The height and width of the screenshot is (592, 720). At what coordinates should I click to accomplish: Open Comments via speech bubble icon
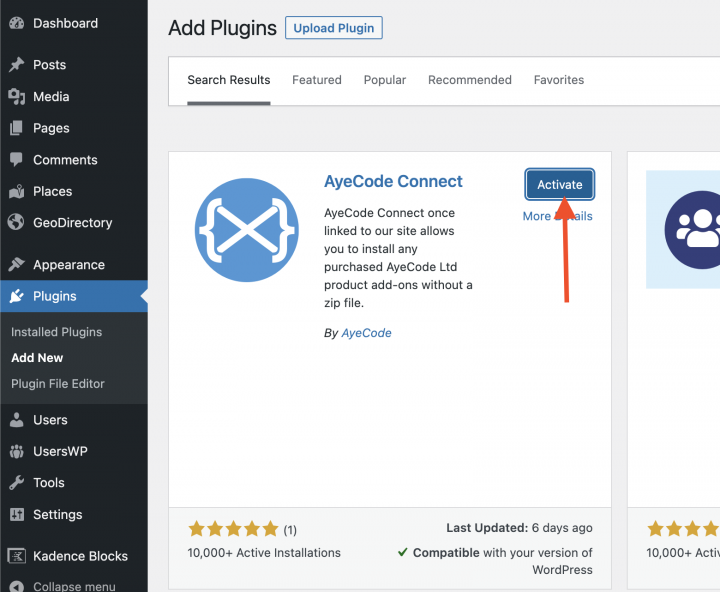pos(16,160)
